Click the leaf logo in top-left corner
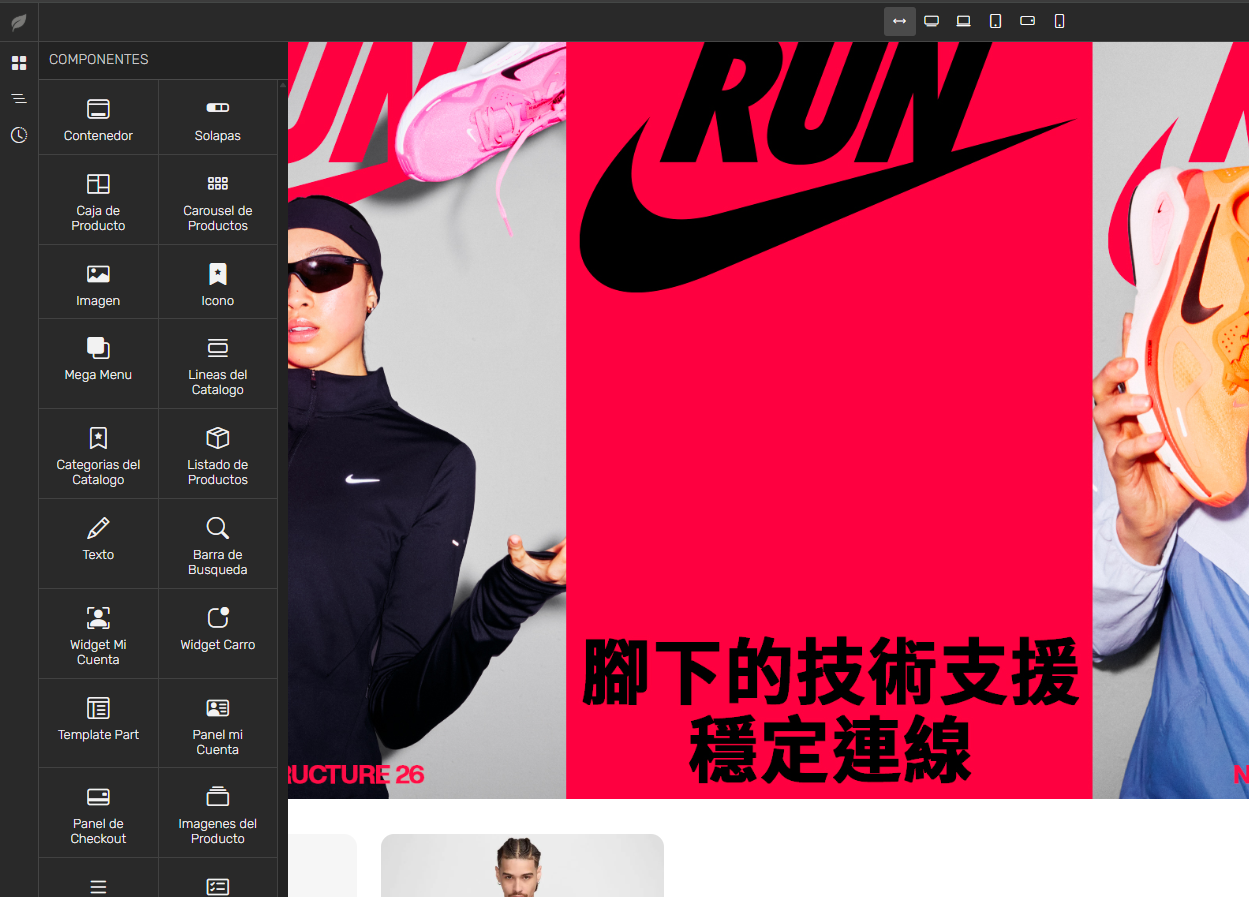Viewport: 1249px width, 897px height. 18,21
